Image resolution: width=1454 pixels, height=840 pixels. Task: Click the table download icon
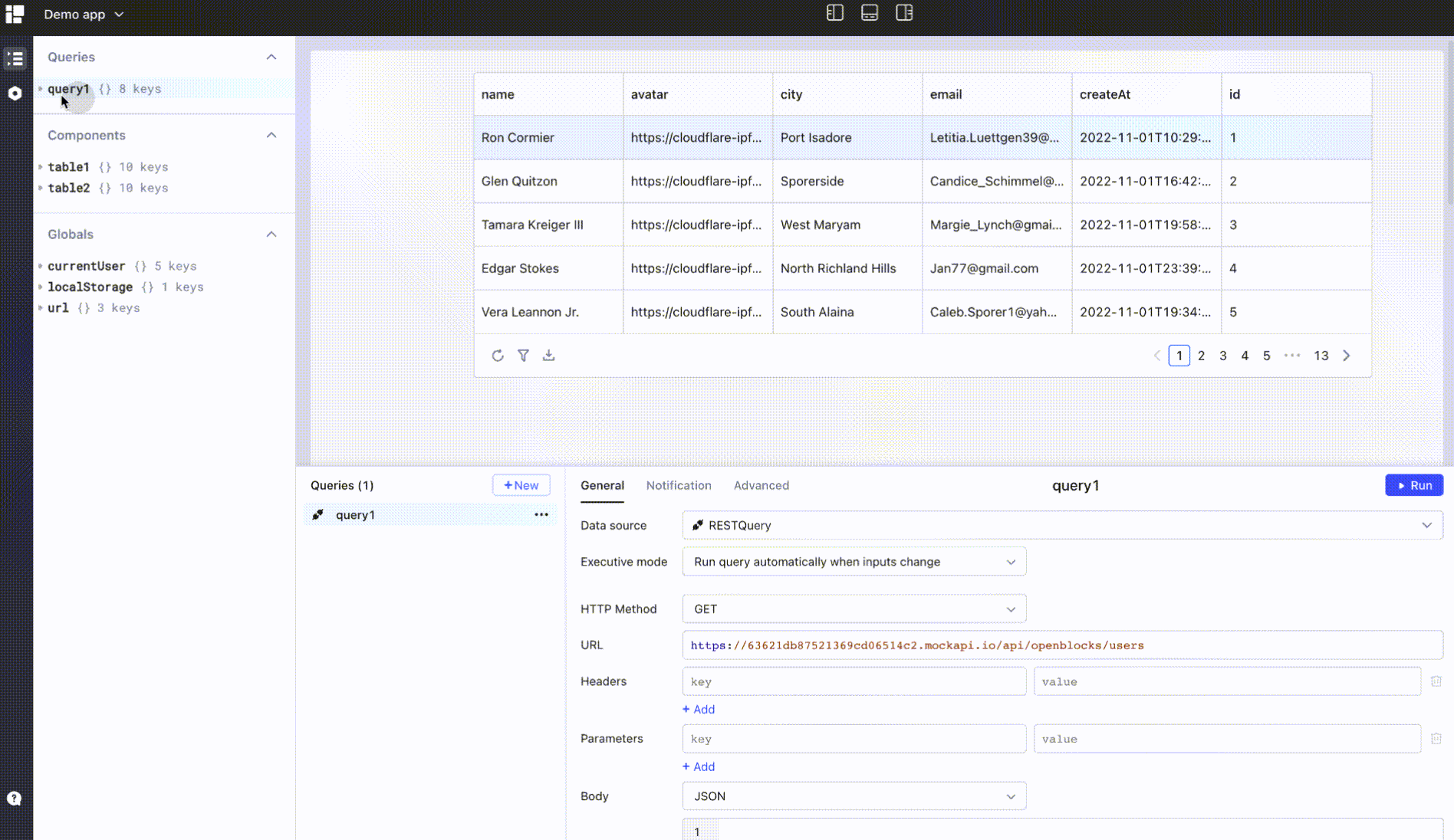[548, 356]
